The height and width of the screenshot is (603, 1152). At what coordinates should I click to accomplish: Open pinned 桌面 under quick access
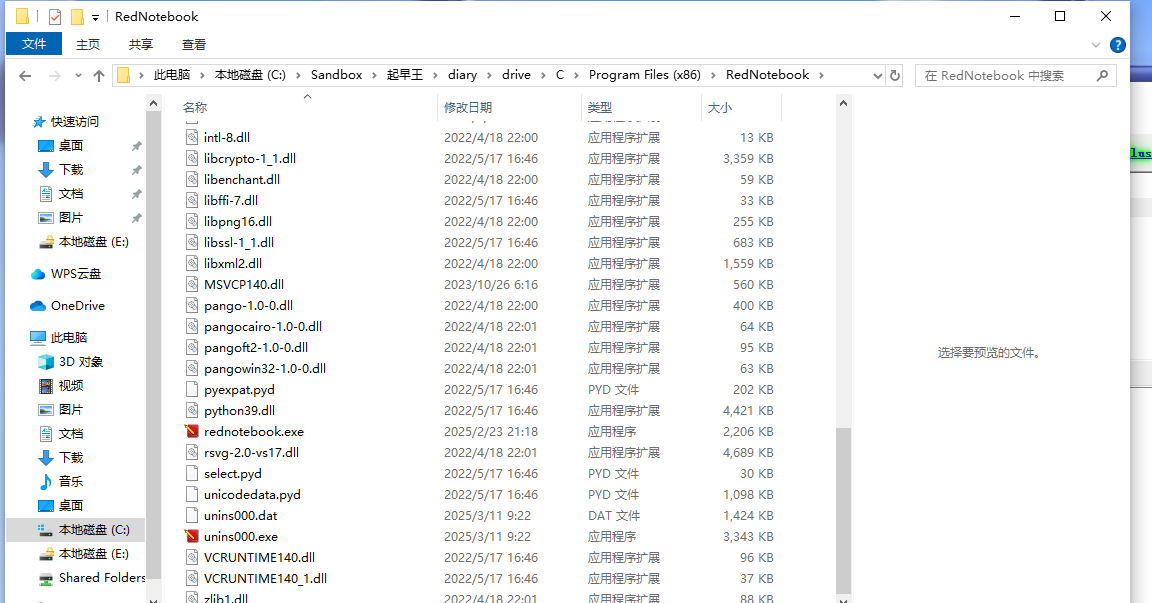point(71,146)
